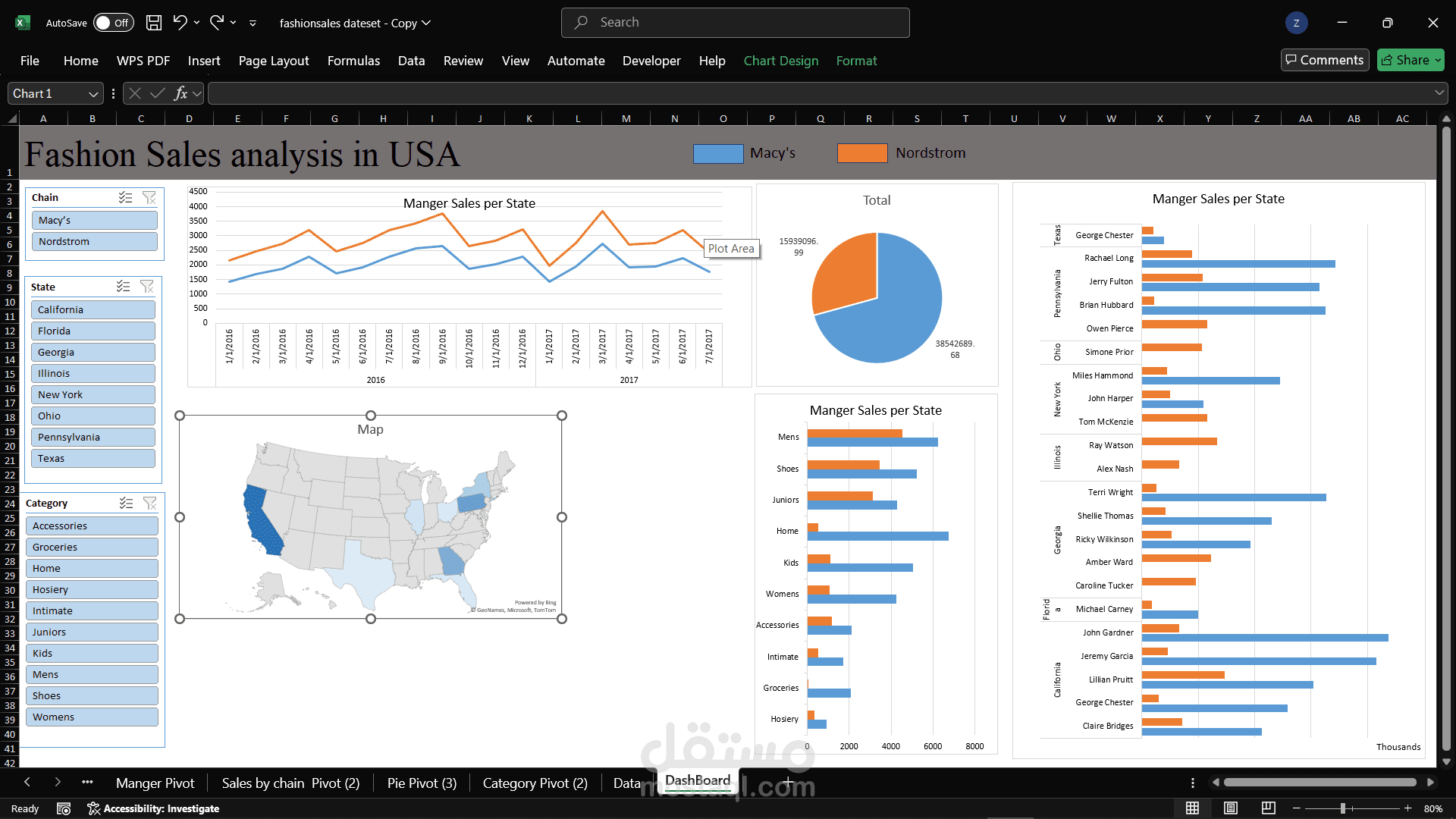Click the macro recording status icon
The image size is (1456, 819).
[64, 809]
